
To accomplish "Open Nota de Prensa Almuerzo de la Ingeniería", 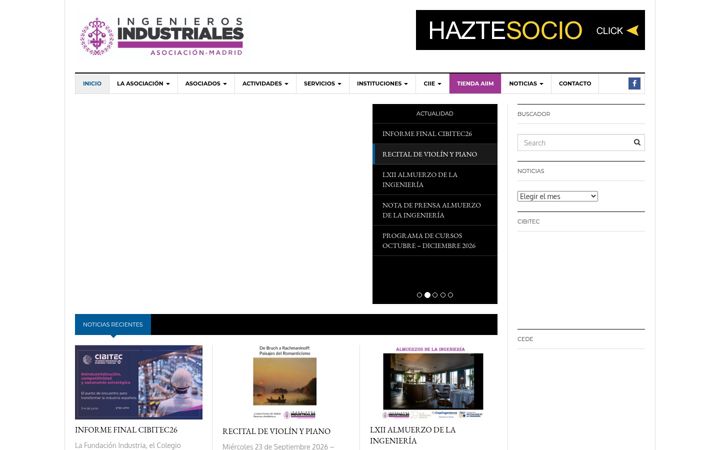I will [435, 210].
